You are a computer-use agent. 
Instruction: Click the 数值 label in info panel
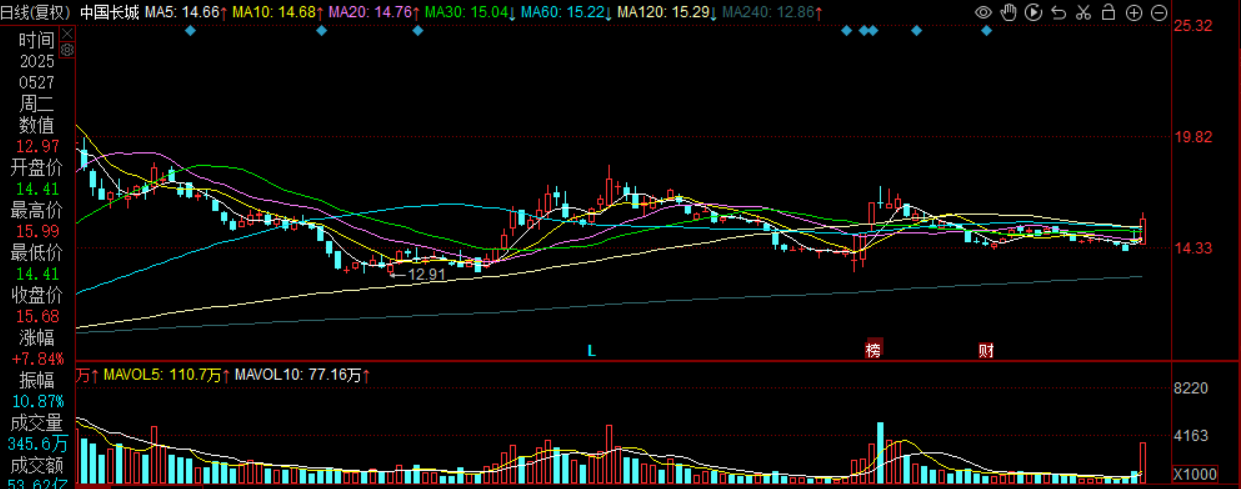[36, 125]
